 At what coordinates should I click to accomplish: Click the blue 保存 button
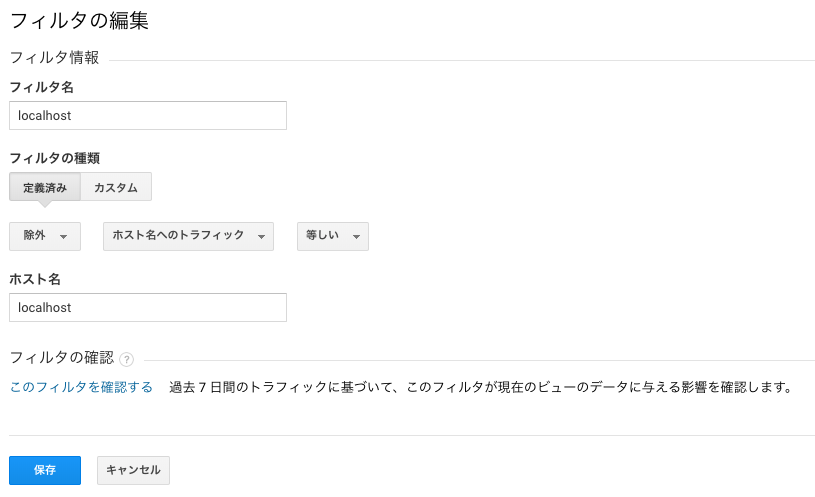click(45, 470)
